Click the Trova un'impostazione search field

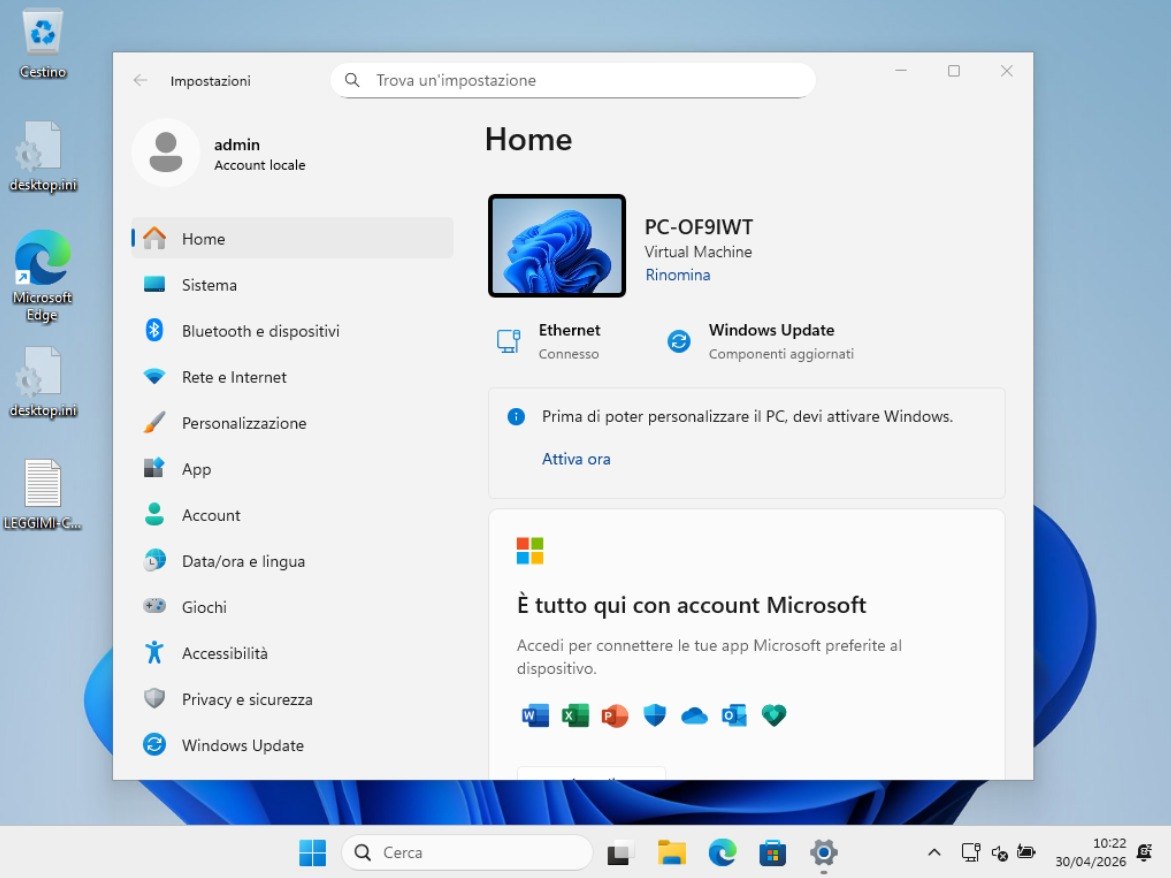pos(573,80)
